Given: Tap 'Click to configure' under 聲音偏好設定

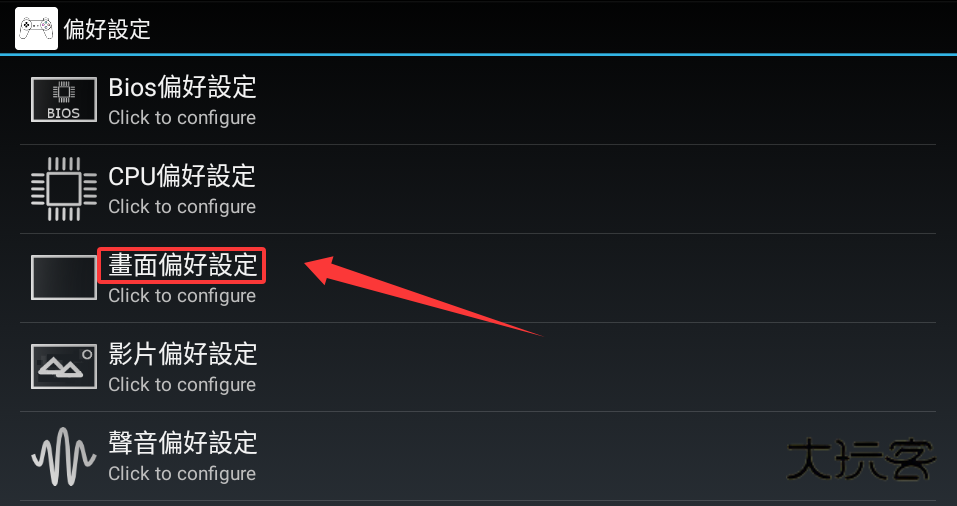Looking at the screenshot, I should [182, 474].
